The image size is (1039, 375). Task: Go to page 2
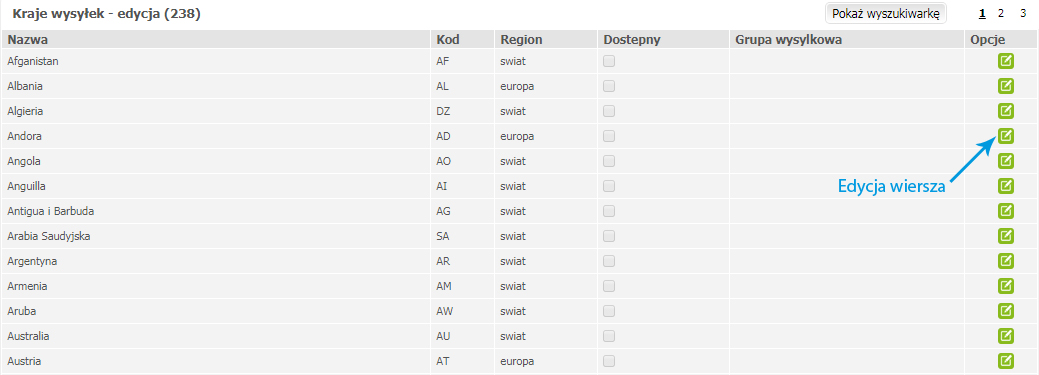(x=1001, y=13)
